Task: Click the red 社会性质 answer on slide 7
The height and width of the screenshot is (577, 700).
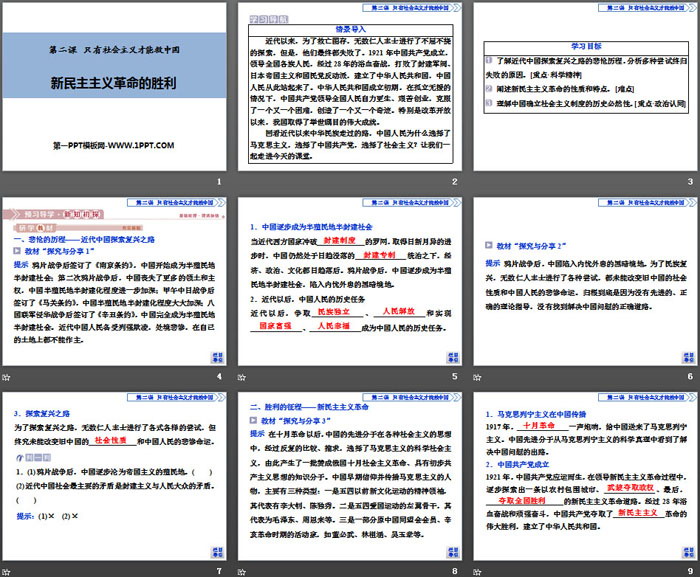Action: [117, 438]
